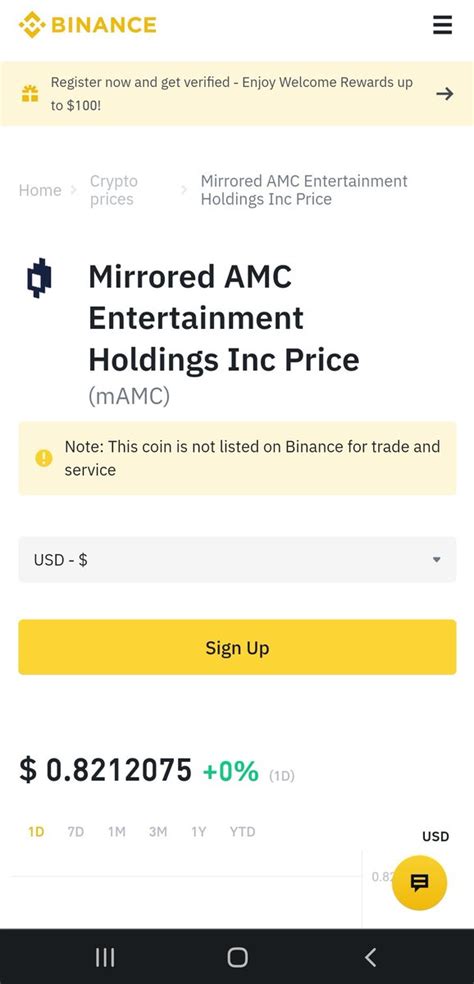Click the Binance logo
Image resolution: width=474 pixels, height=984 pixels.
click(87, 25)
